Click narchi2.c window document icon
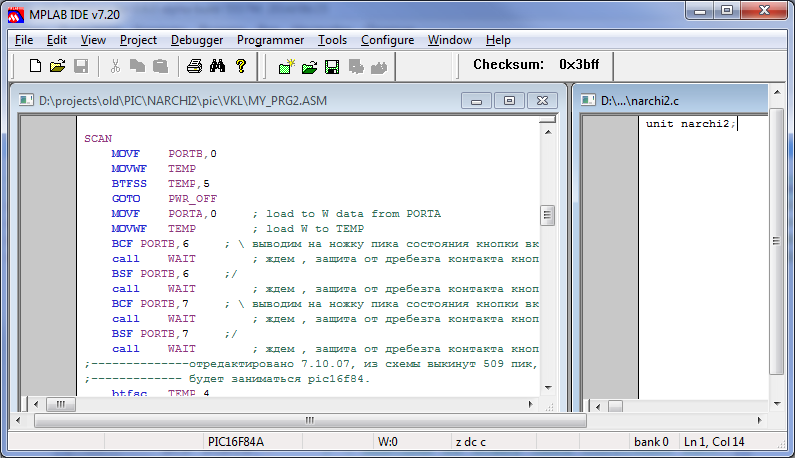The height and width of the screenshot is (458, 795). [588, 100]
